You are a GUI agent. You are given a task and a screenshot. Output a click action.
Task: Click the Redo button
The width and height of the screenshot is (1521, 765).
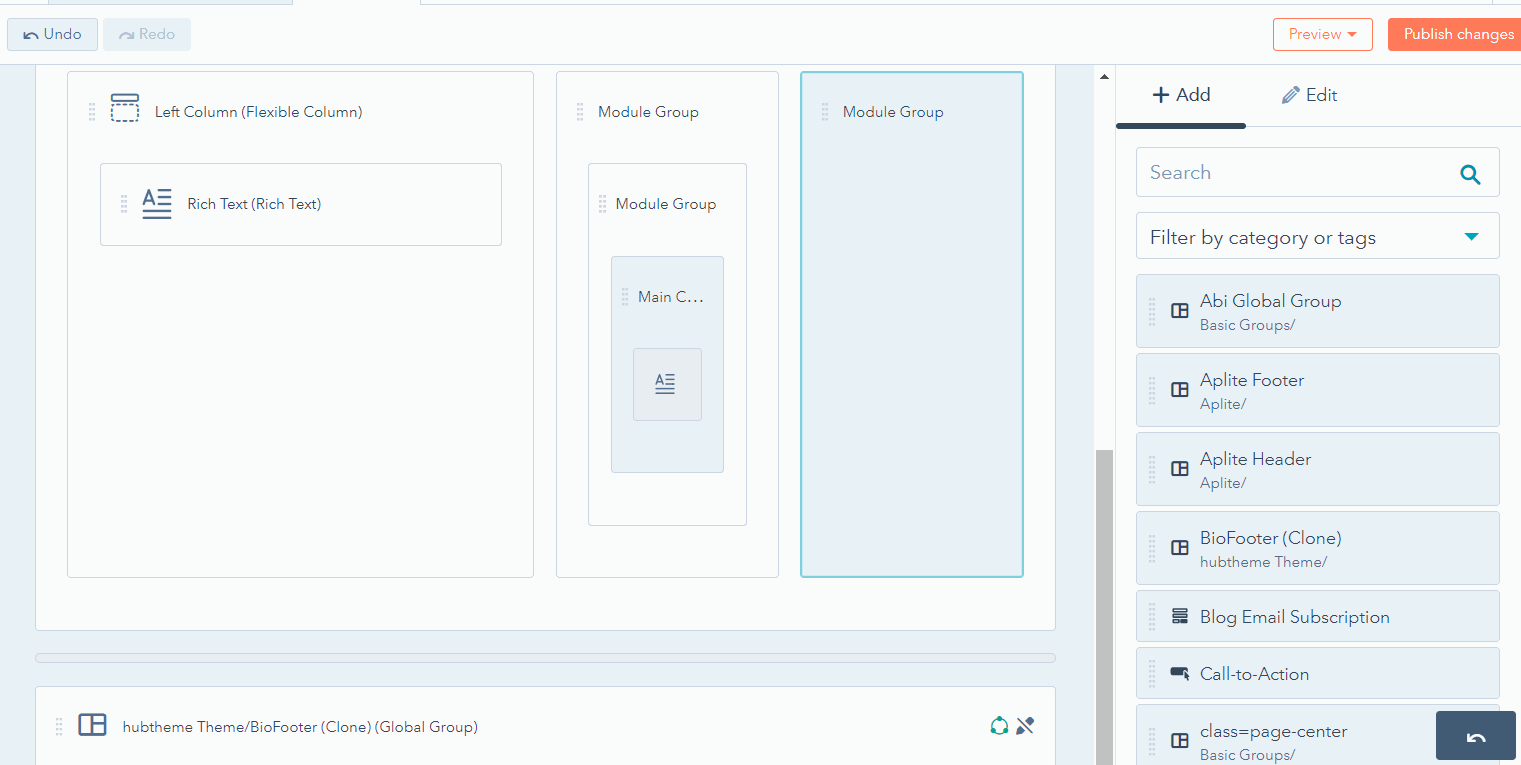(x=147, y=34)
